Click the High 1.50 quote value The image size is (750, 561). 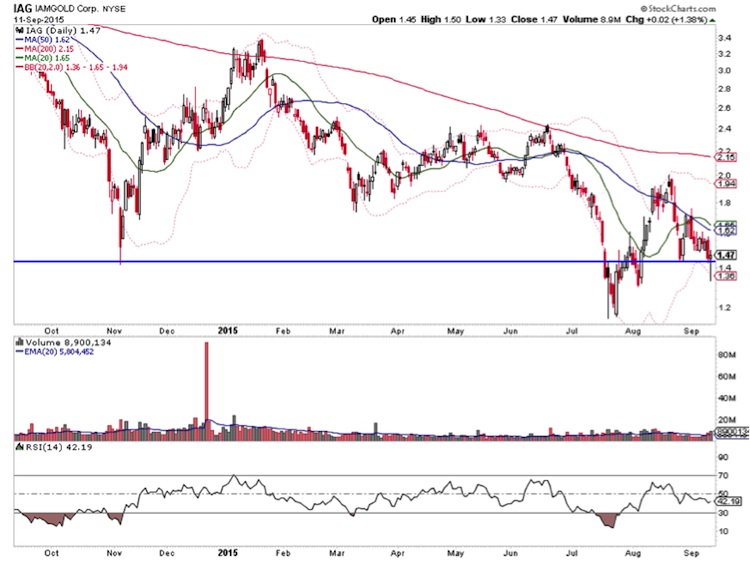(x=441, y=20)
